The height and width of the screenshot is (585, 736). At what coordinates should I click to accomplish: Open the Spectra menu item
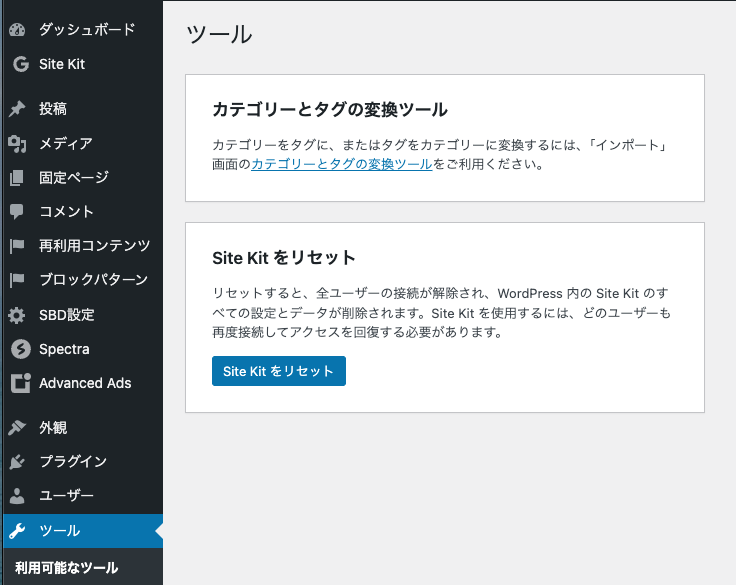click(83, 349)
